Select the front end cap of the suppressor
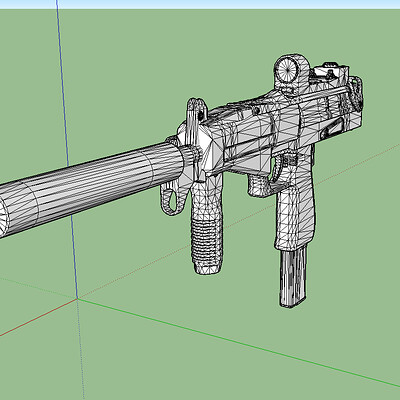400x400 pixels. (x=3, y=217)
